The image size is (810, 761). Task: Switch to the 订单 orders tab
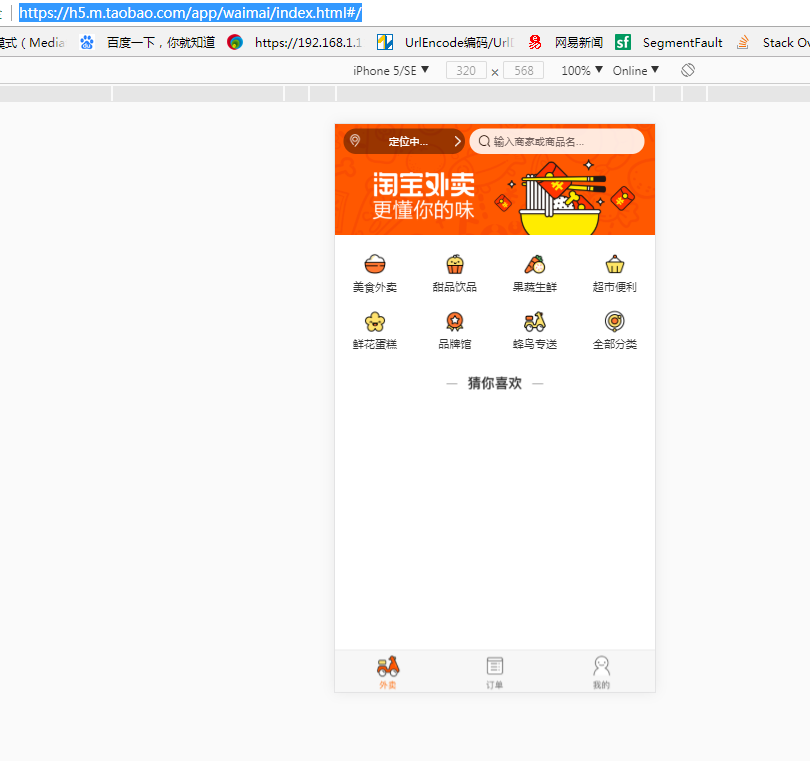coord(495,672)
